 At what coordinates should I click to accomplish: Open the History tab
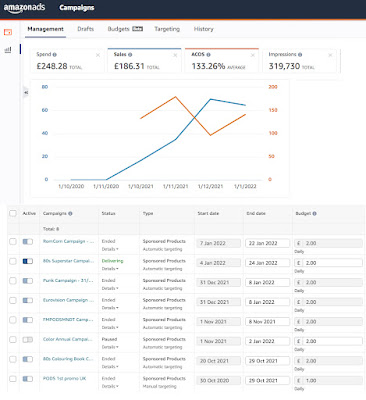[203, 29]
